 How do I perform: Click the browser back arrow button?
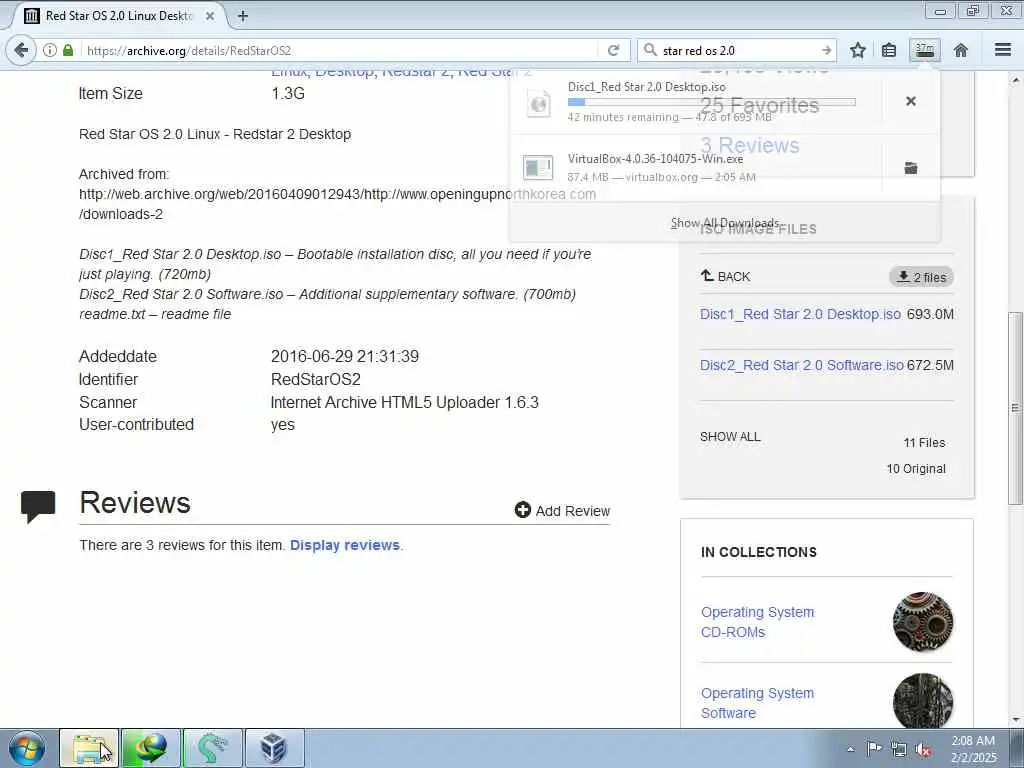tap(21, 50)
